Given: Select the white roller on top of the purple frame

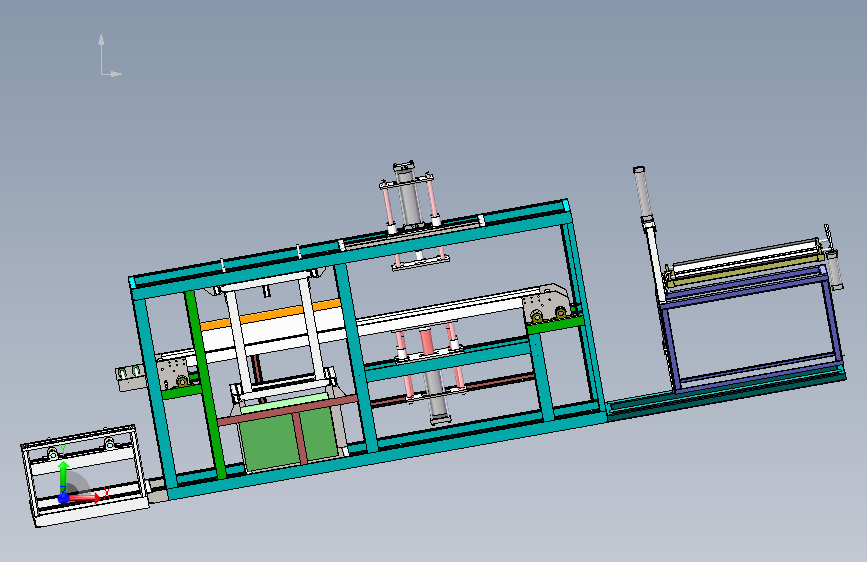Looking at the screenshot, I should [745, 256].
